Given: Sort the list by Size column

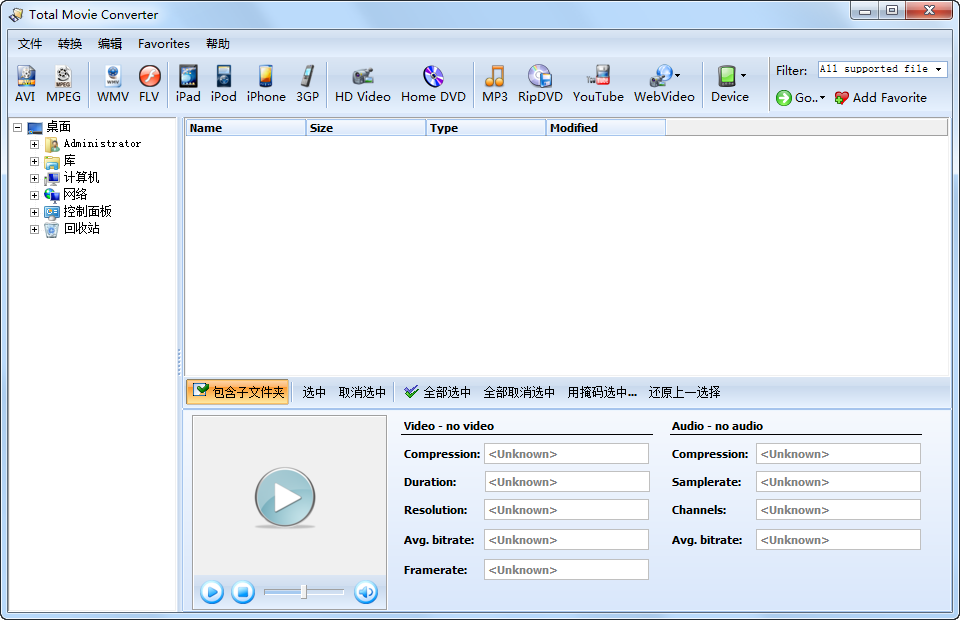Looking at the screenshot, I should (366, 128).
